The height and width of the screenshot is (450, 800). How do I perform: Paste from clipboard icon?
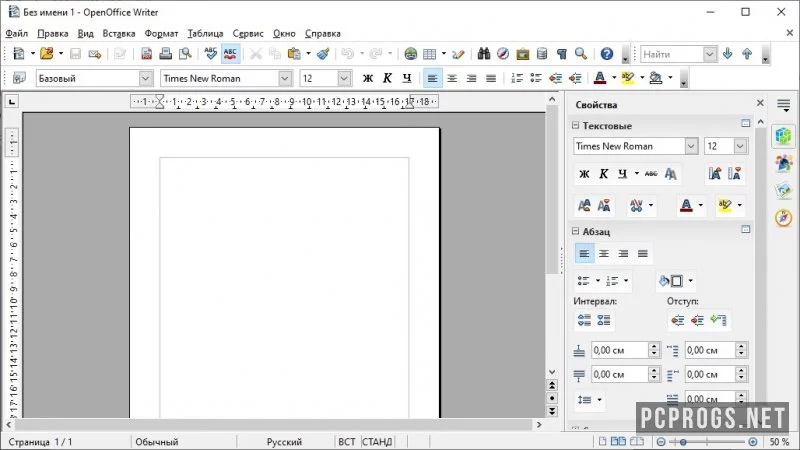click(x=294, y=54)
